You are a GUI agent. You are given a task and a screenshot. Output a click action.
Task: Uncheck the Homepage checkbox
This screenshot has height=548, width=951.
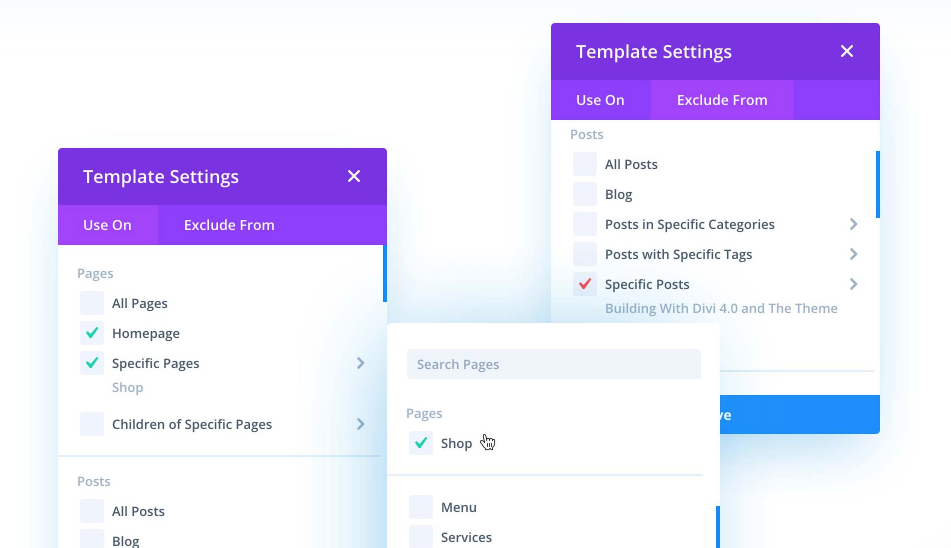(x=92, y=333)
